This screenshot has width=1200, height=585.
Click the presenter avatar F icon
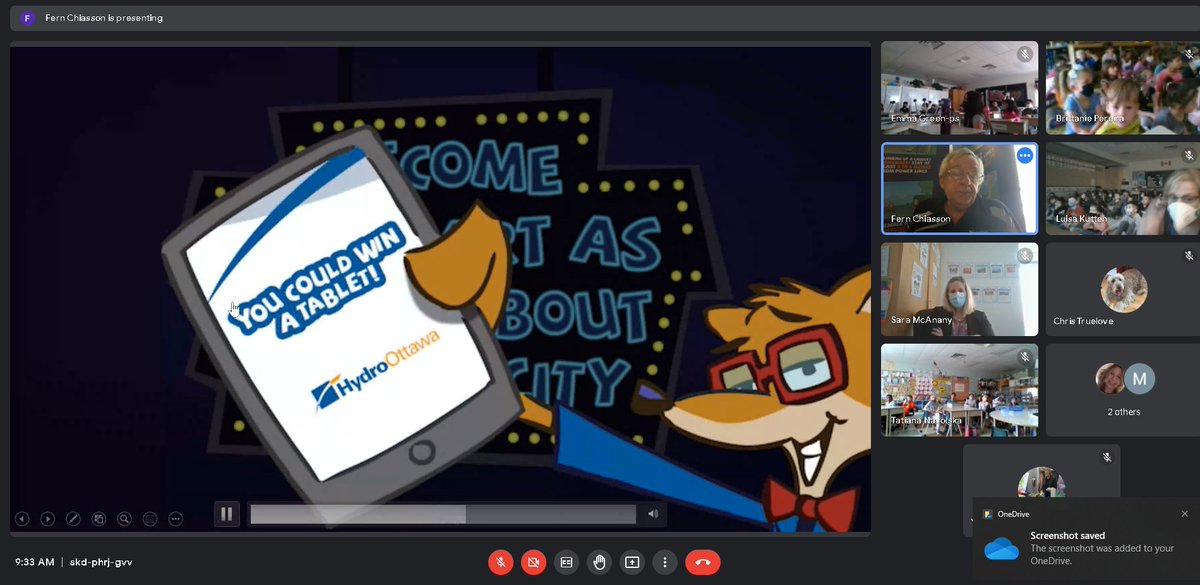(x=27, y=18)
